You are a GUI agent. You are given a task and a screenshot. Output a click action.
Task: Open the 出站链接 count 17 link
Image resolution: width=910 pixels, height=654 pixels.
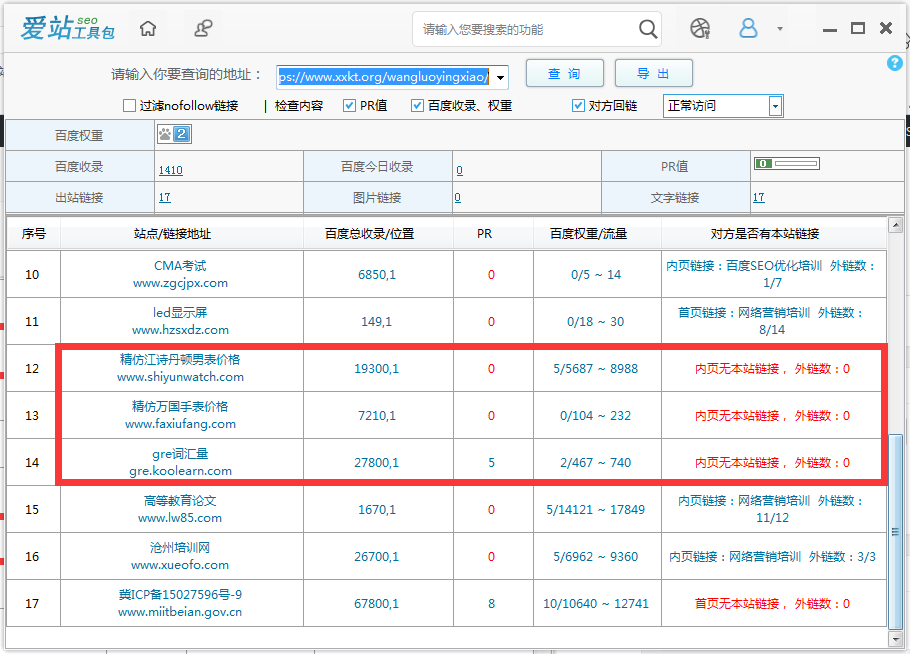point(165,197)
